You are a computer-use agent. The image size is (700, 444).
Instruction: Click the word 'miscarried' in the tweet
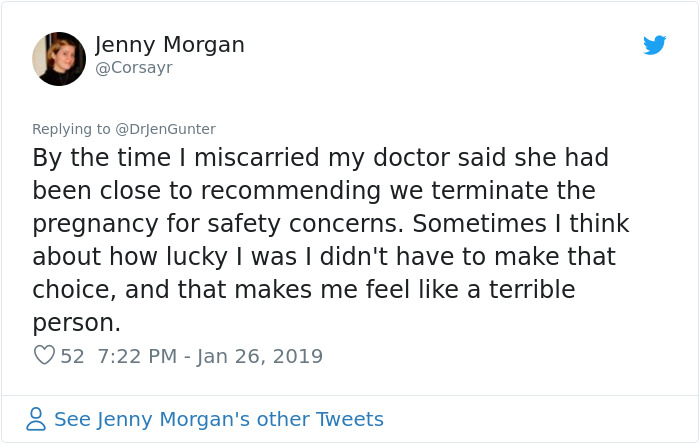(257, 158)
